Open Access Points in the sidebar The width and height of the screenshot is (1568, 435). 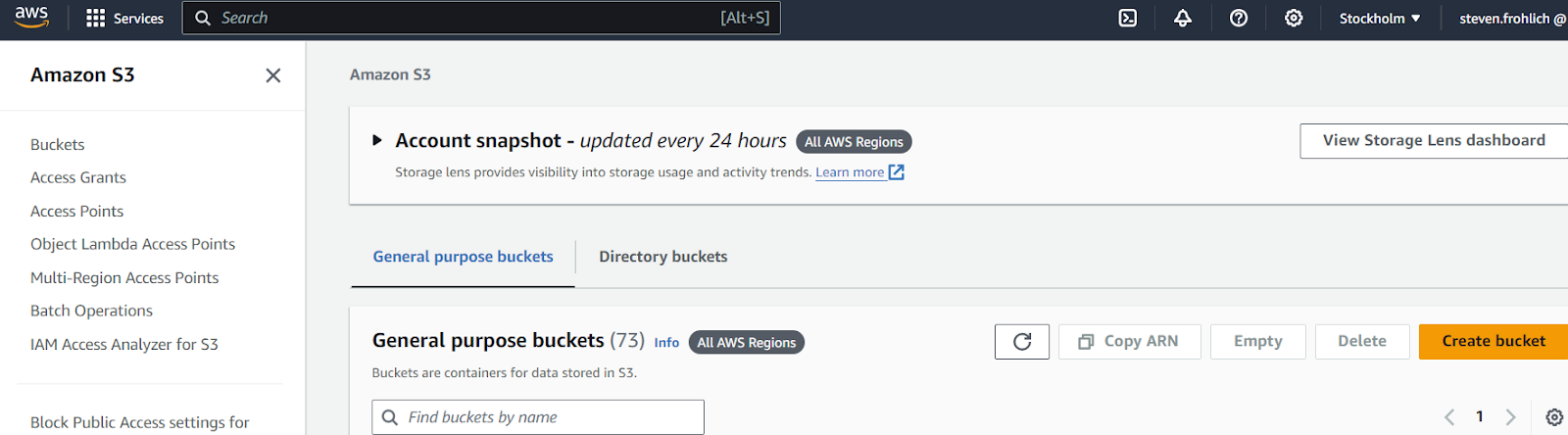click(x=77, y=211)
